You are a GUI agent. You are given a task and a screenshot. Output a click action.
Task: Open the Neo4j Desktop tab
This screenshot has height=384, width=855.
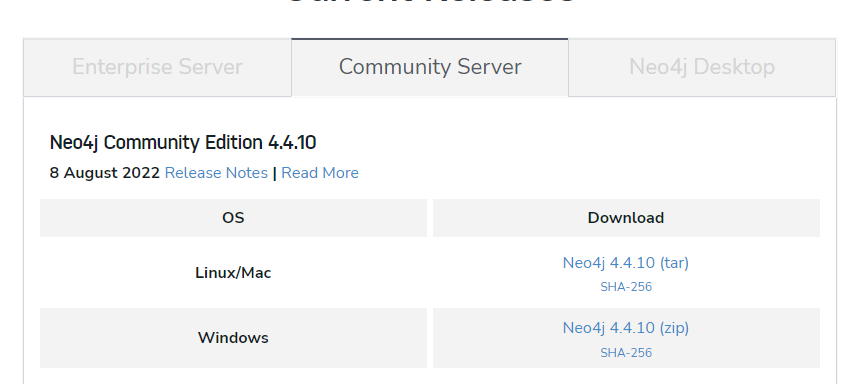point(702,67)
